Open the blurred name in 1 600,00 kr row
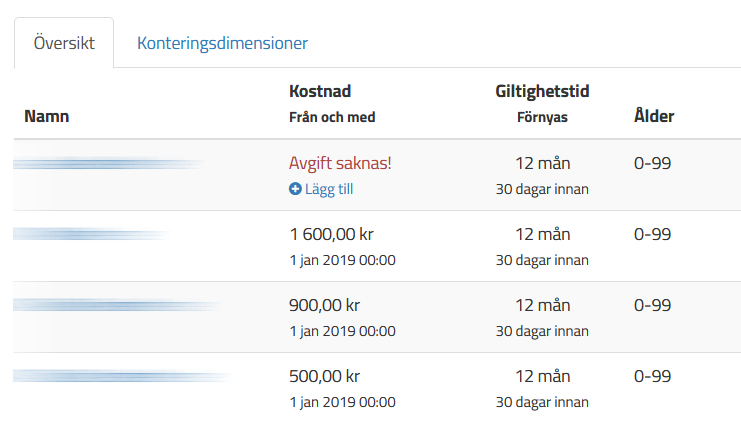The width and height of the screenshot is (741, 441). point(92,234)
